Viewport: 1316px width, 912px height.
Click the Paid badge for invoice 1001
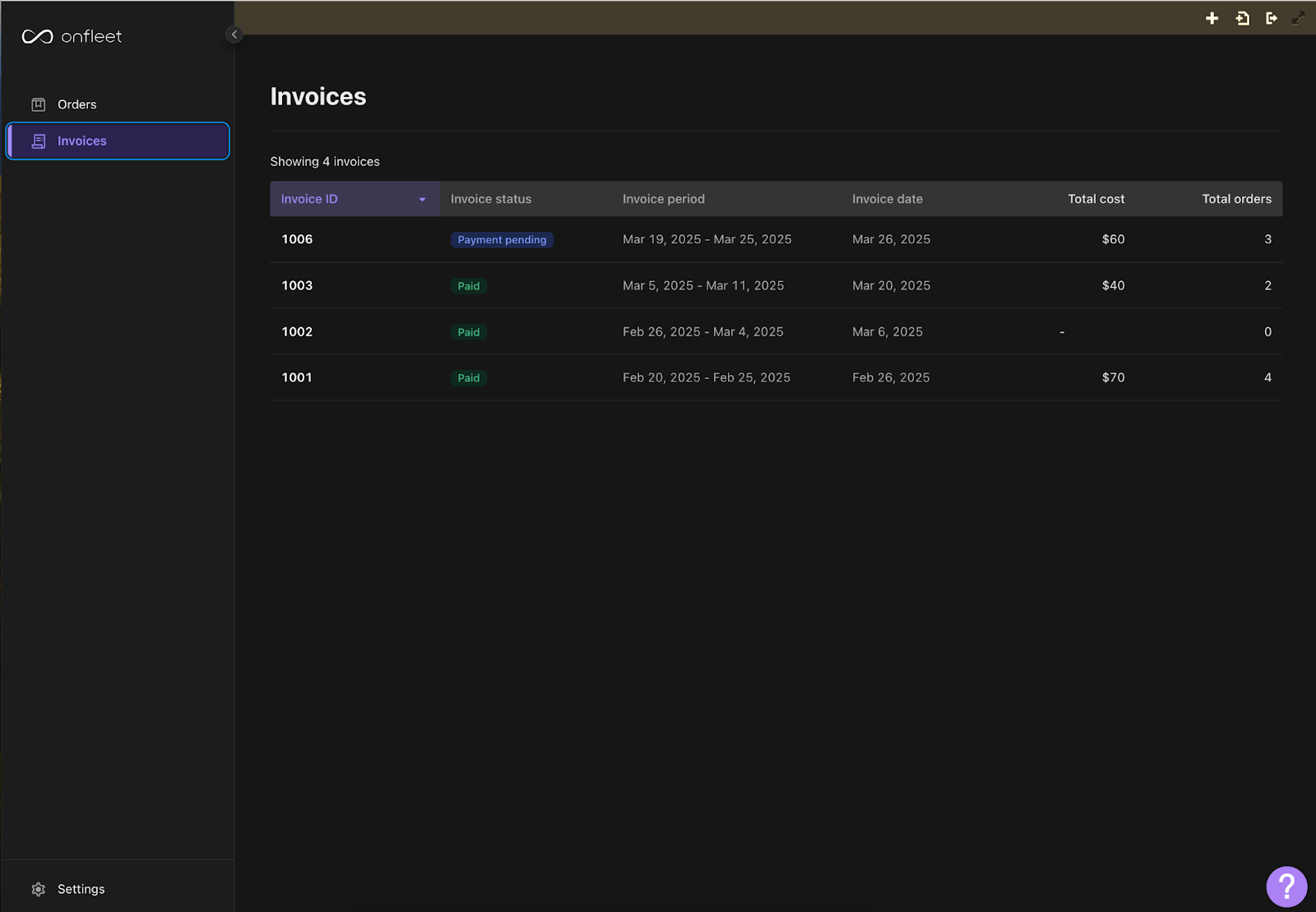pos(469,378)
